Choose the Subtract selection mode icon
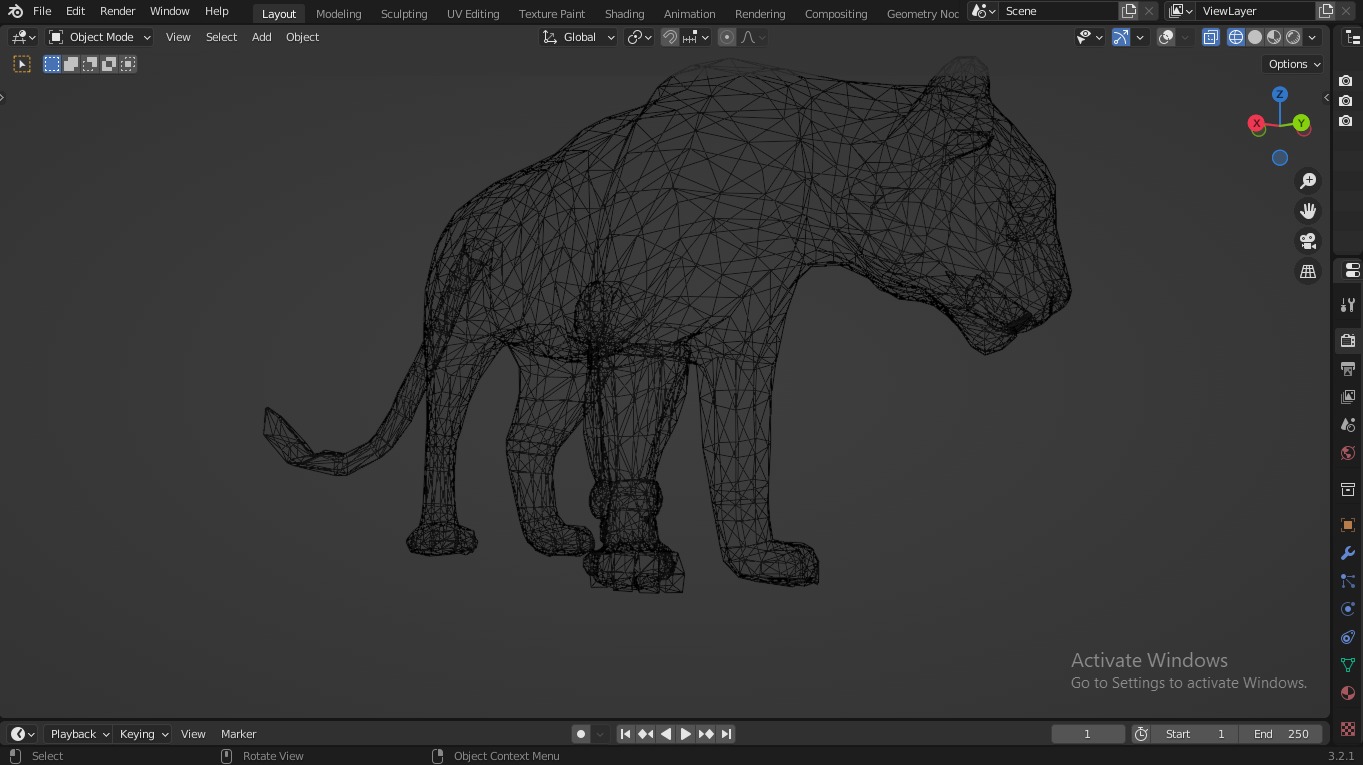This screenshot has width=1363, height=765. [x=90, y=64]
